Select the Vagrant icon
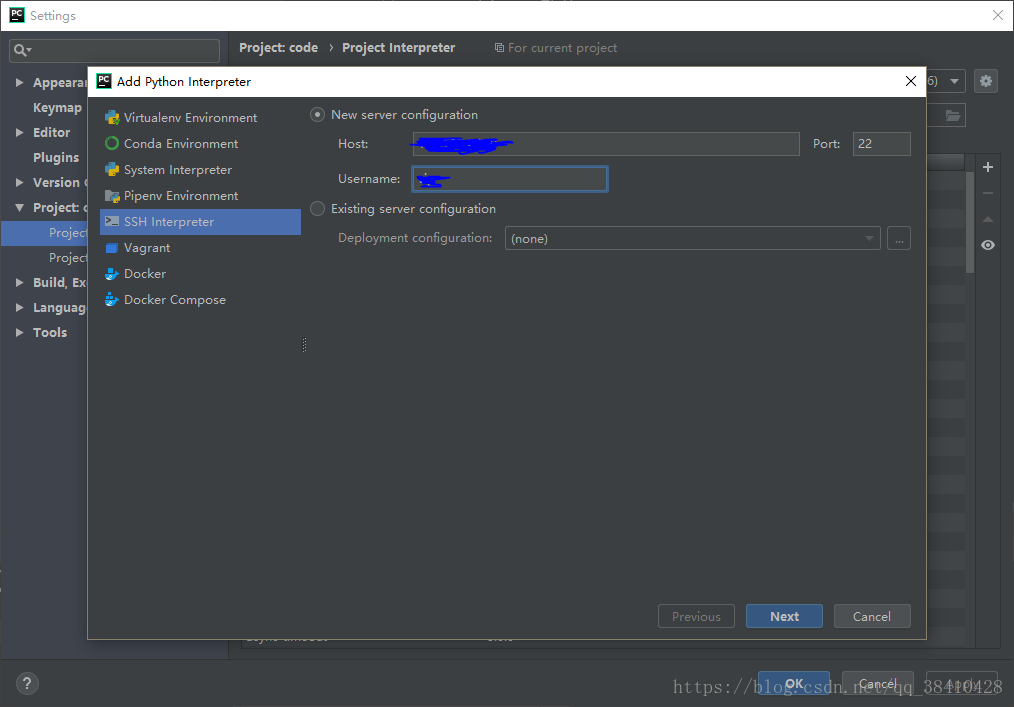The height and width of the screenshot is (707, 1014). point(112,248)
